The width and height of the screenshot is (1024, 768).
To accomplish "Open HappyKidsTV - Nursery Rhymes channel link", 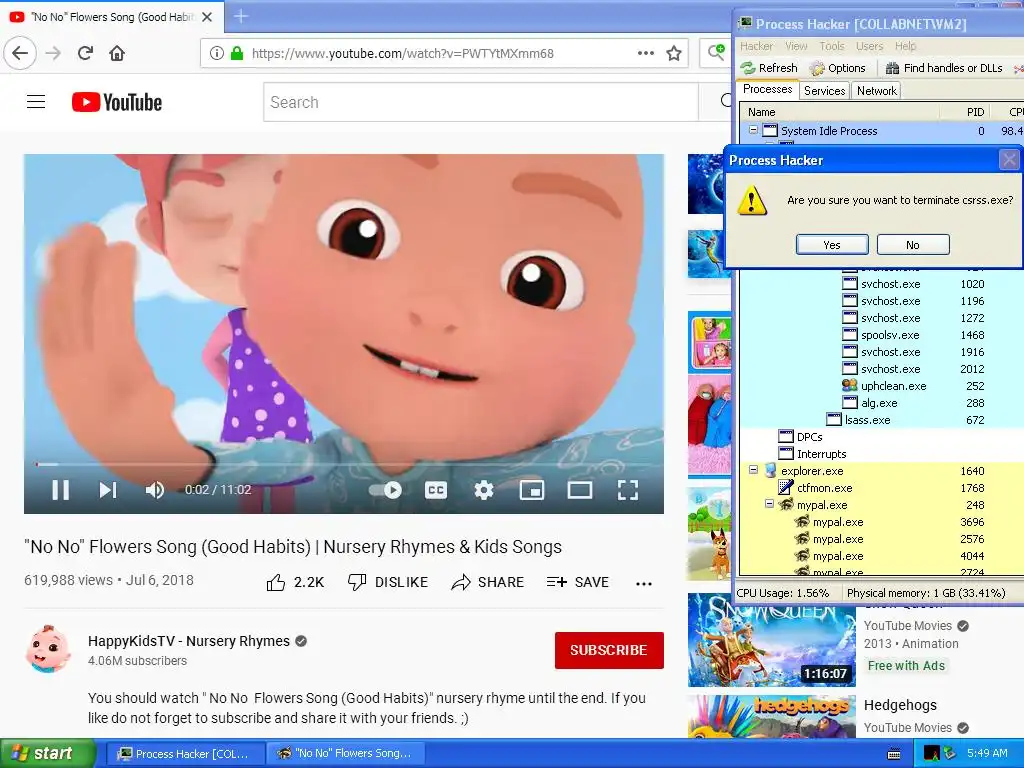I will pos(189,641).
